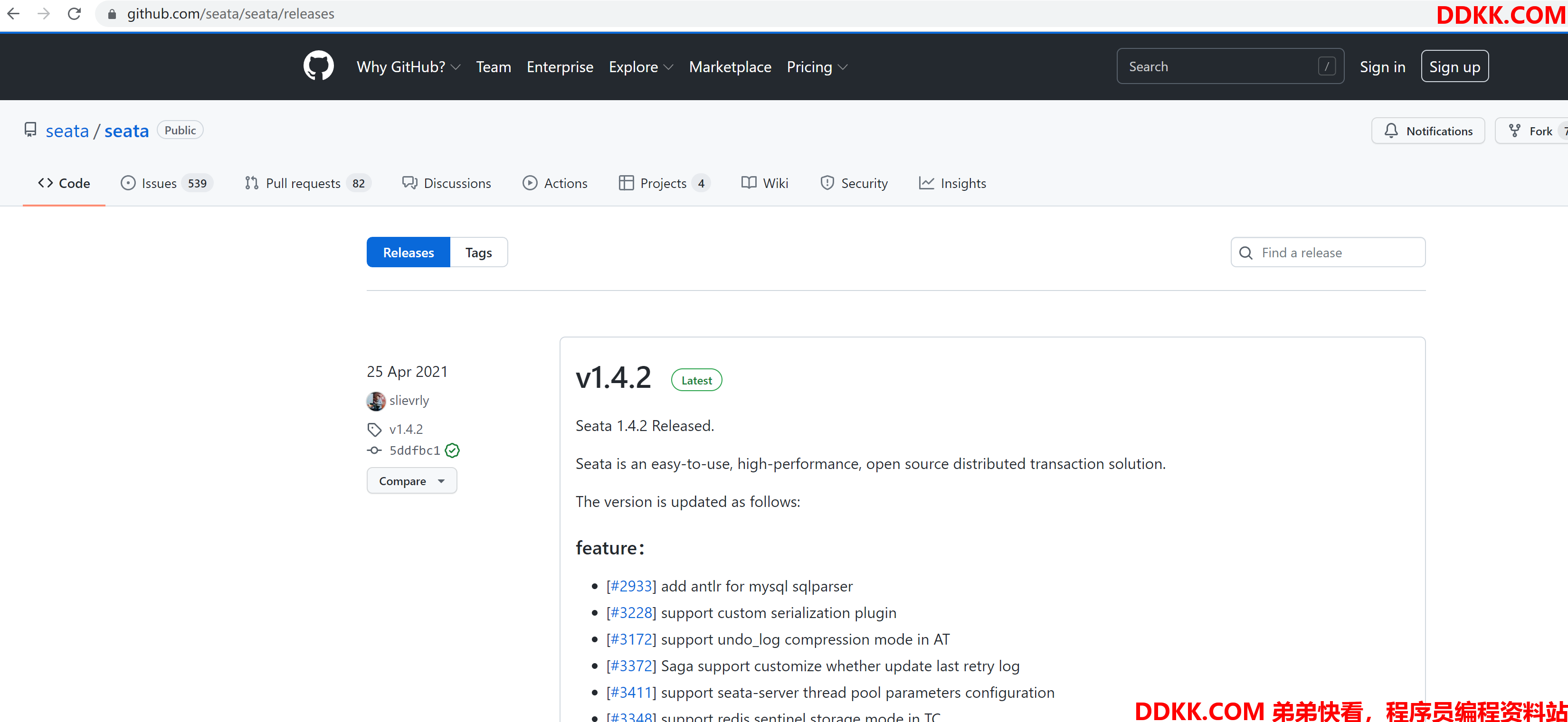Click the repository book icon beside seata
This screenshot has height=722, width=1568.
pyautogui.click(x=30, y=130)
